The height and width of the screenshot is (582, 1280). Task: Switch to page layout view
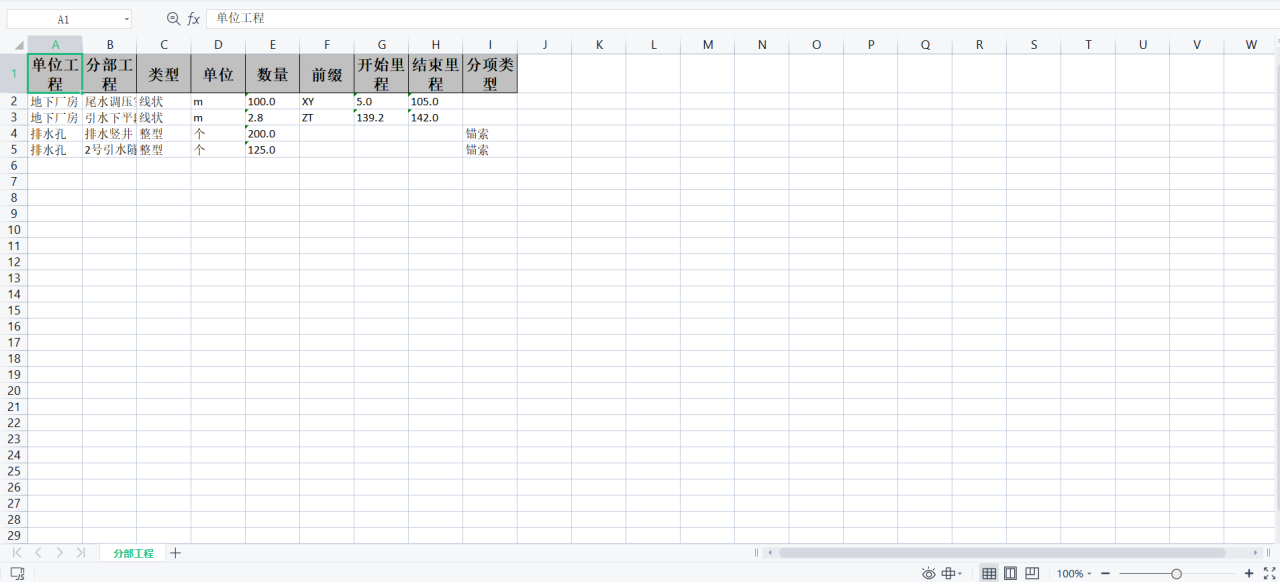pyautogui.click(x=1010, y=573)
